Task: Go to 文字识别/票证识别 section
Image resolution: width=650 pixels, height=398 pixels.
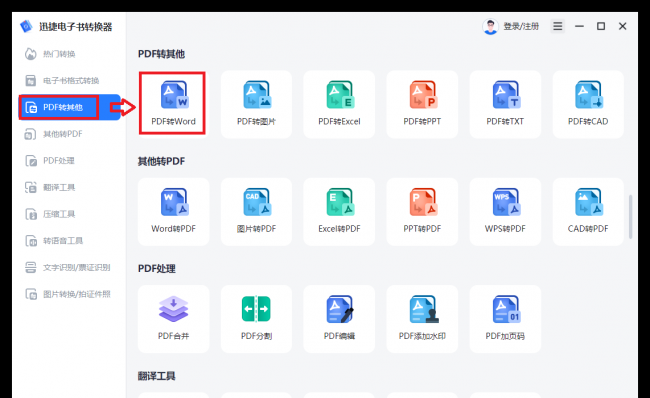Action: pos(69,267)
